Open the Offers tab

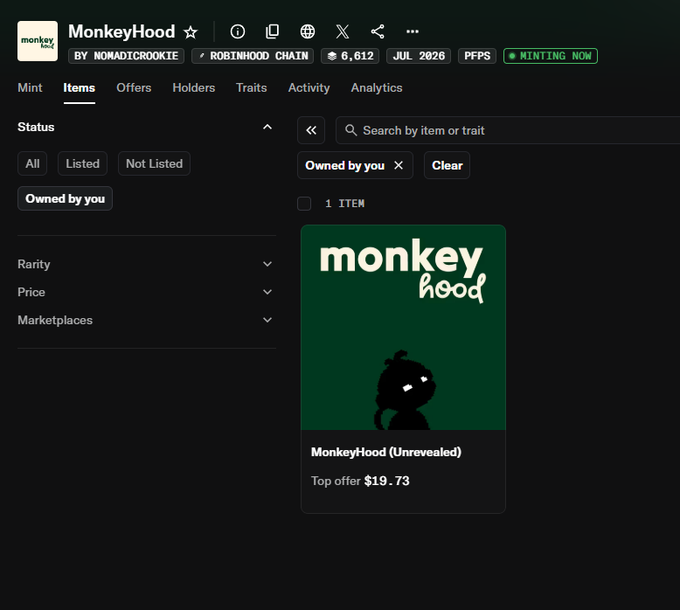pos(134,88)
